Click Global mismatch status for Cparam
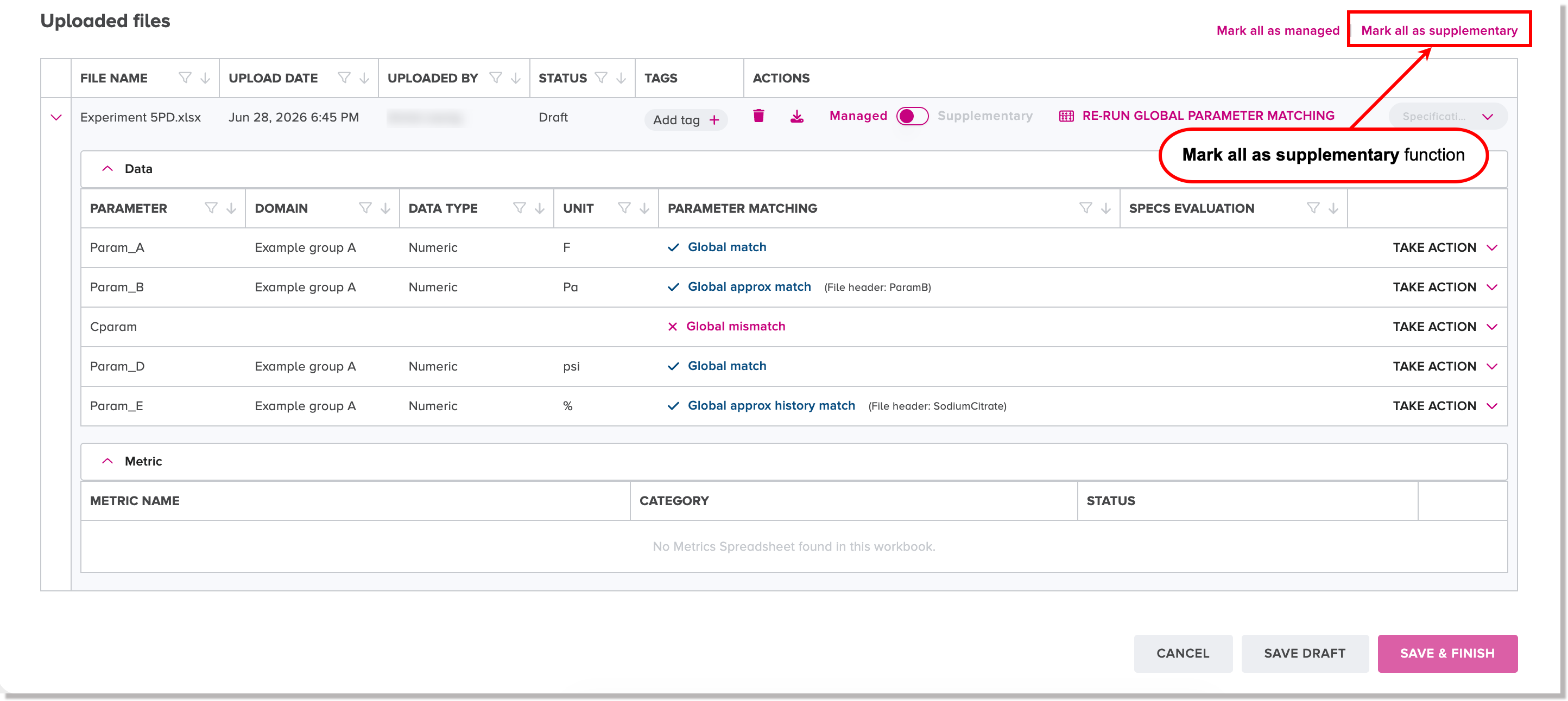This screenshot has height=701, width=1568. click(x=735, y=326)
